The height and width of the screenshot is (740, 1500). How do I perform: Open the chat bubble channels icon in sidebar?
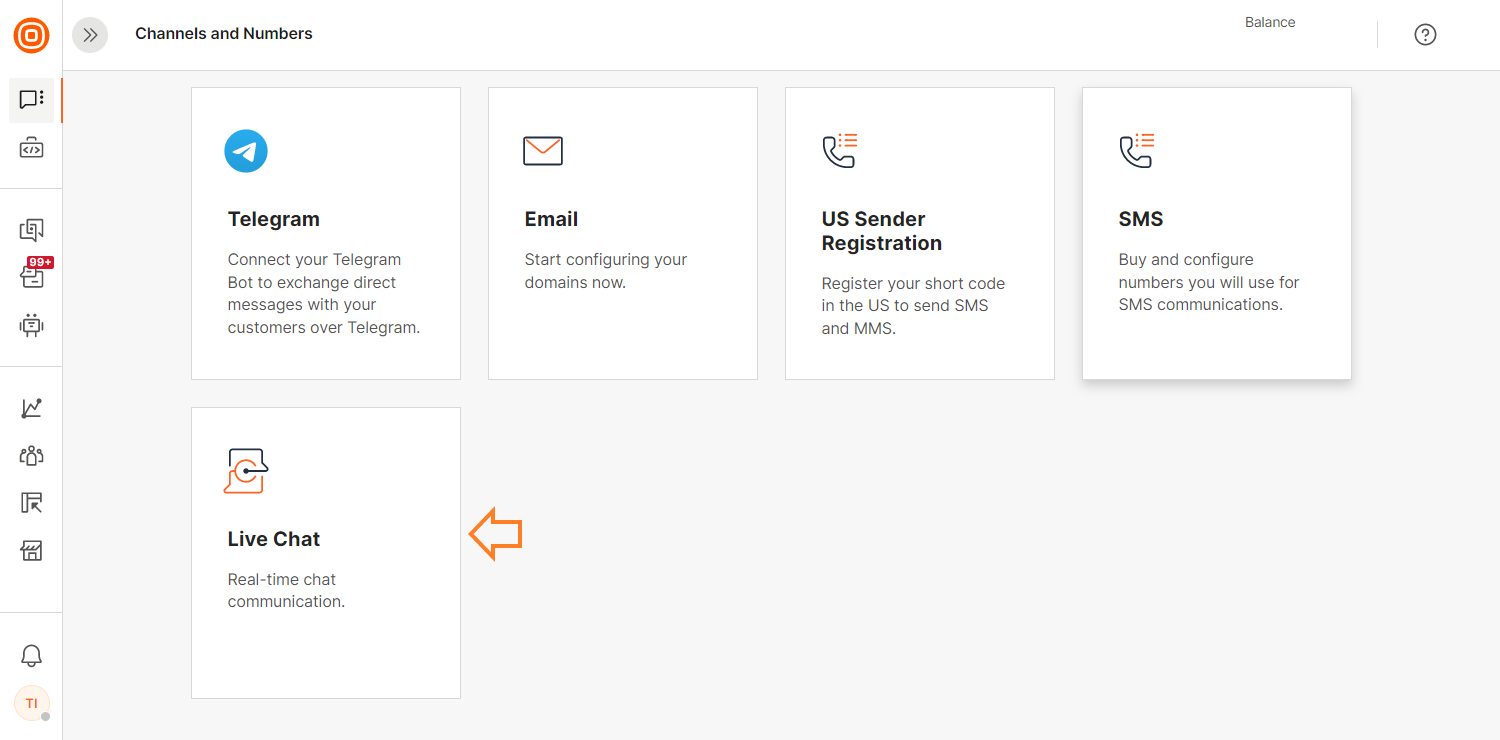(x=31, y=99)
